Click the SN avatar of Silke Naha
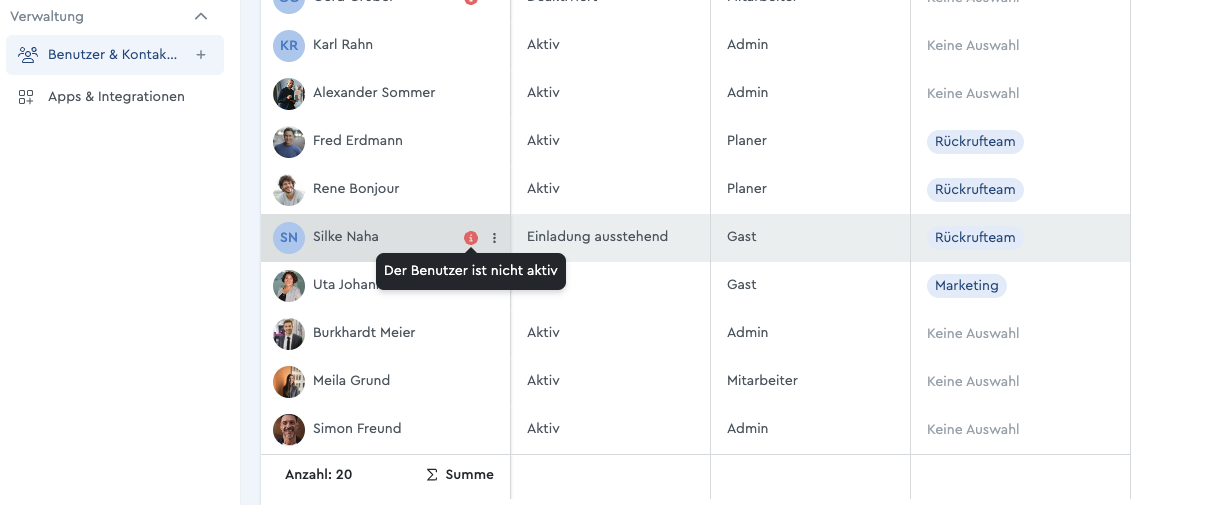1205x505 pixels. pos(289,237)
